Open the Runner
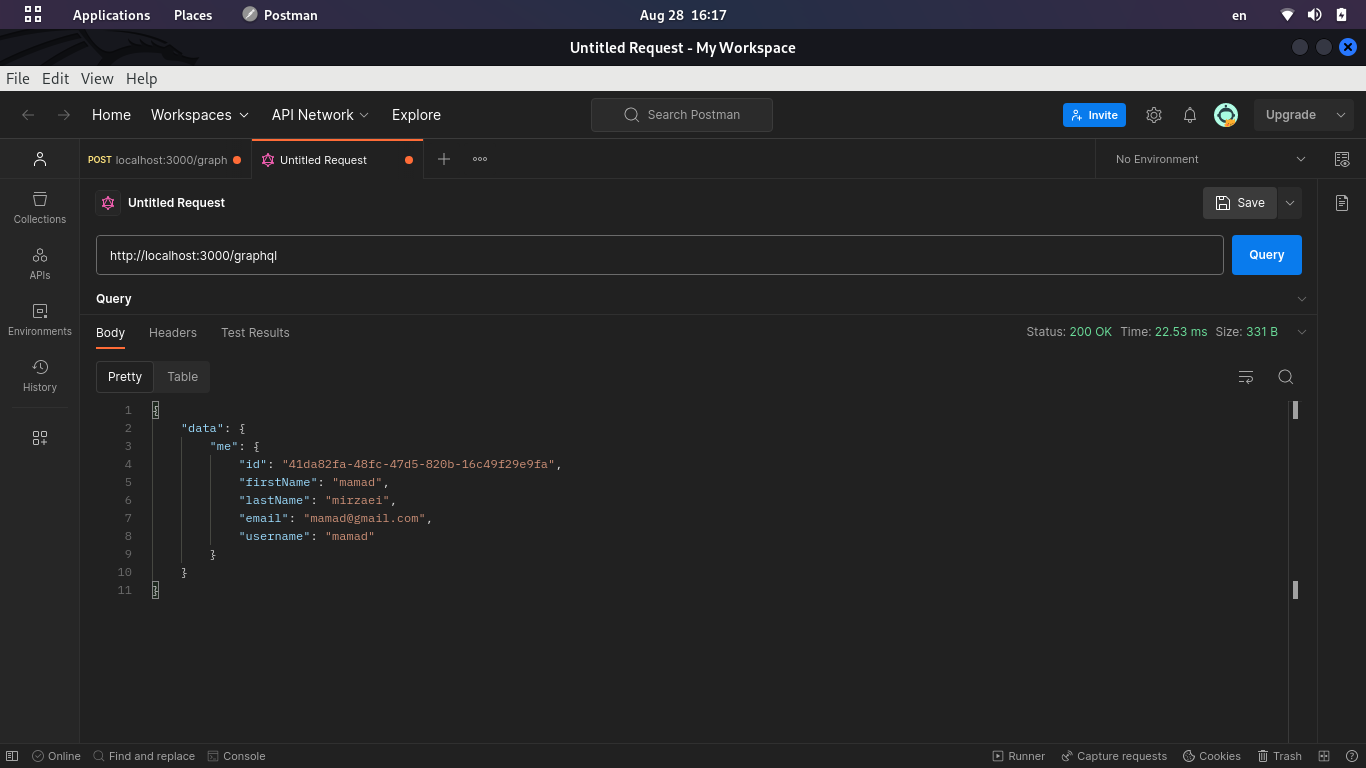Viewport: 1366px width, 768px height. pos(1019,756)
